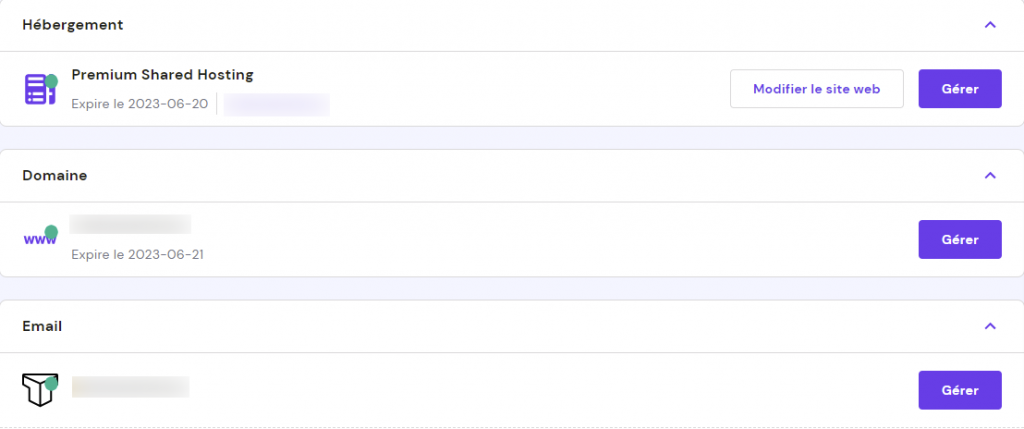Click the purple www domain icon
This screenshot has width=1024, height=429.
[x=38, y=240]
